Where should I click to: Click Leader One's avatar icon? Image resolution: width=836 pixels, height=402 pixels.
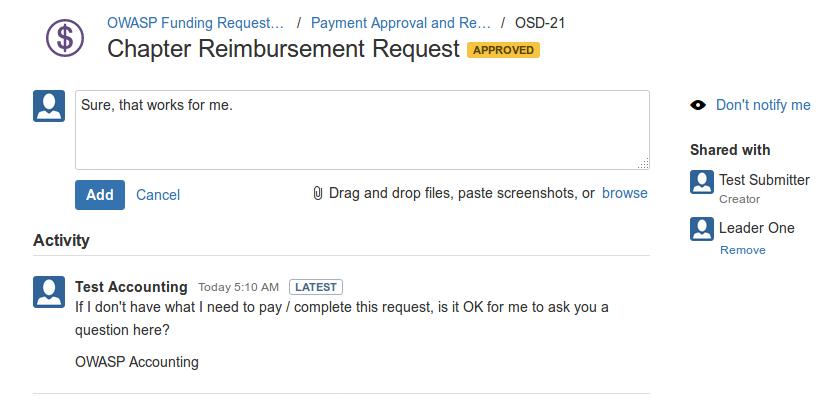point(702,229)
